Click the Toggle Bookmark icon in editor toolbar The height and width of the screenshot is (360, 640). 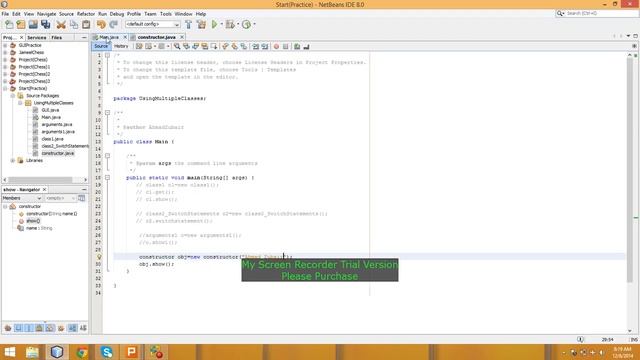244,47
